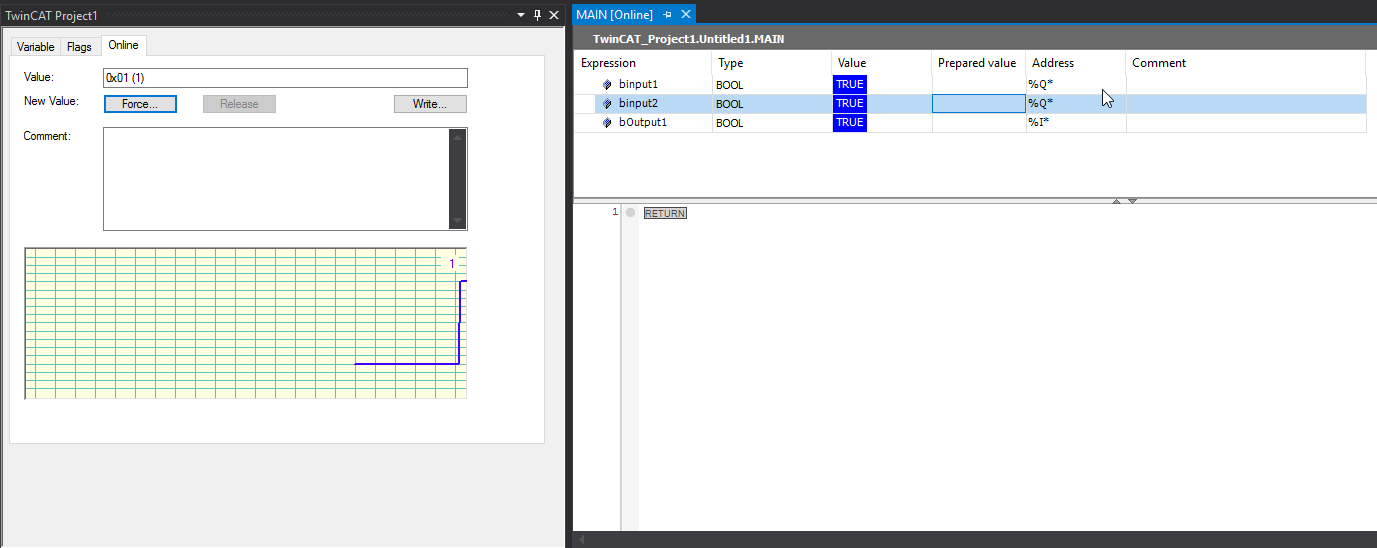The height and width of the screenshot is (548, 1377).
Task: Click the BOOL type of binput1
Action: pyautogui.click(x=730, y=86)
